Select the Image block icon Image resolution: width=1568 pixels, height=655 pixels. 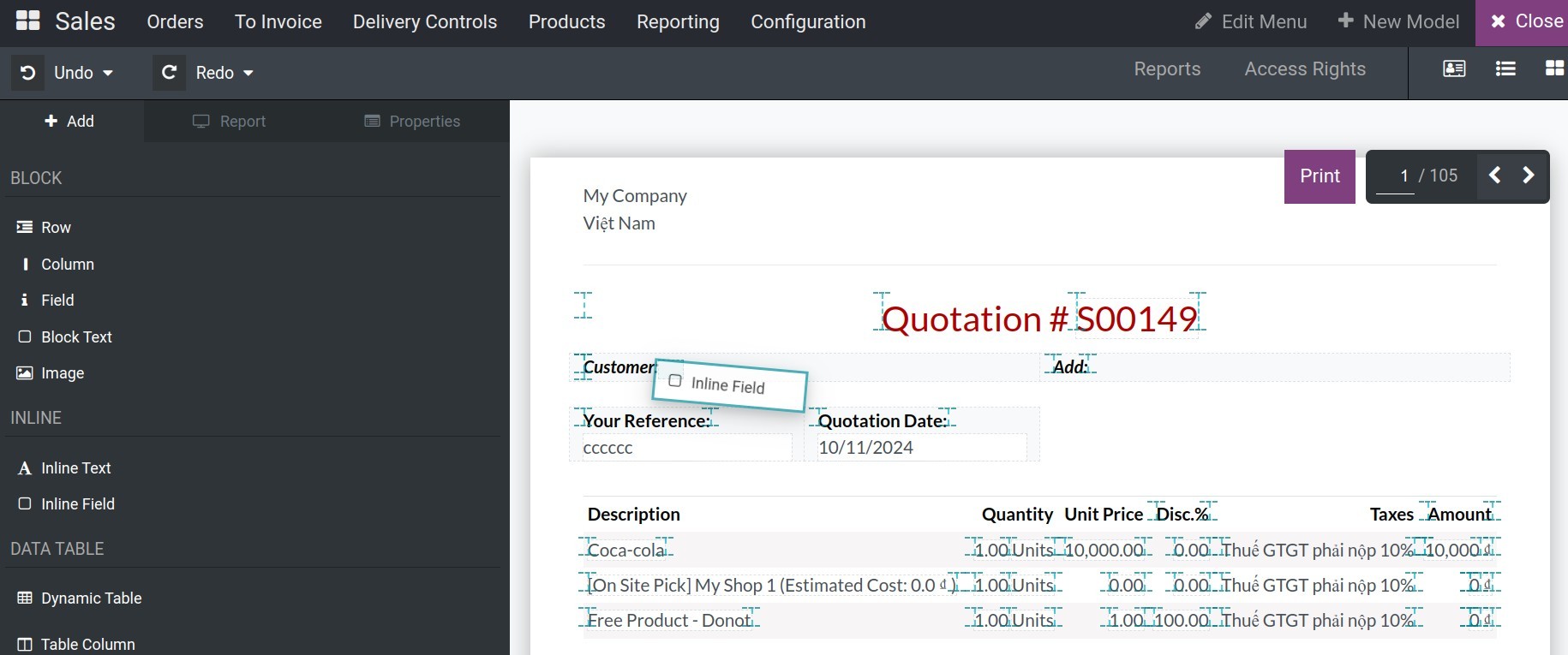(25, 373)
